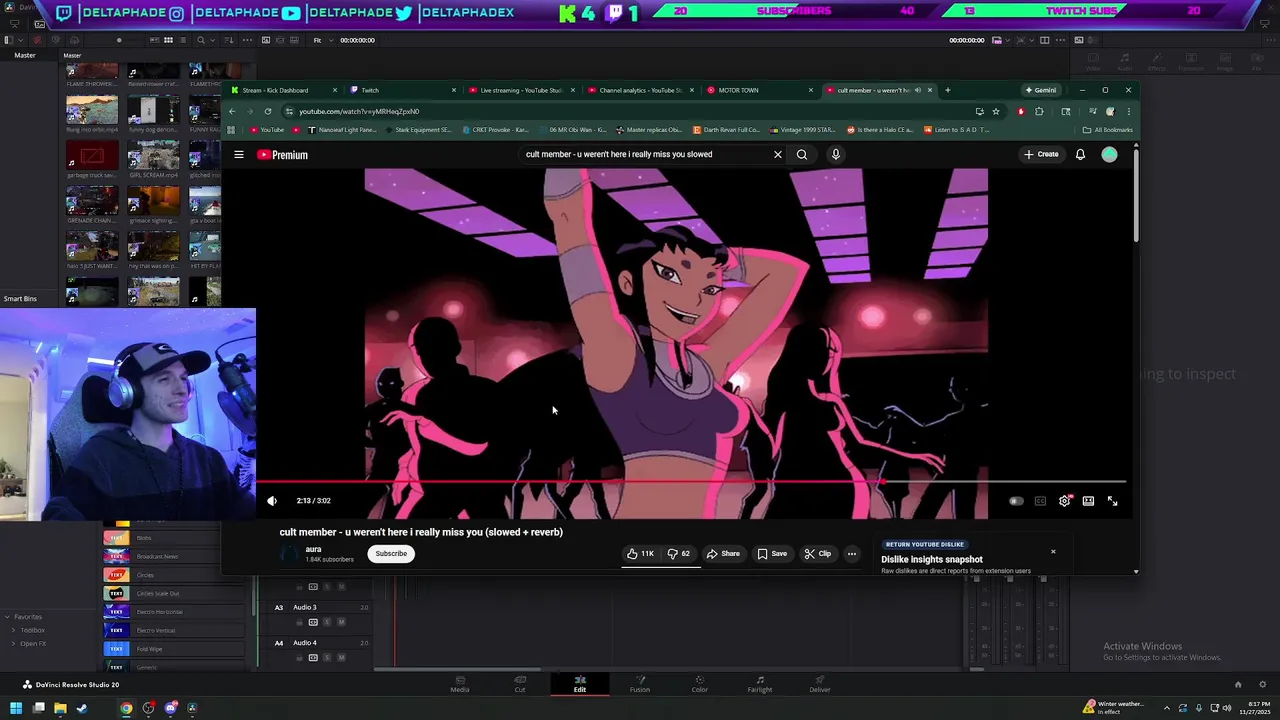Mute the Audio 4 track
The image size is (1280, 720).
tap(341, 658)
